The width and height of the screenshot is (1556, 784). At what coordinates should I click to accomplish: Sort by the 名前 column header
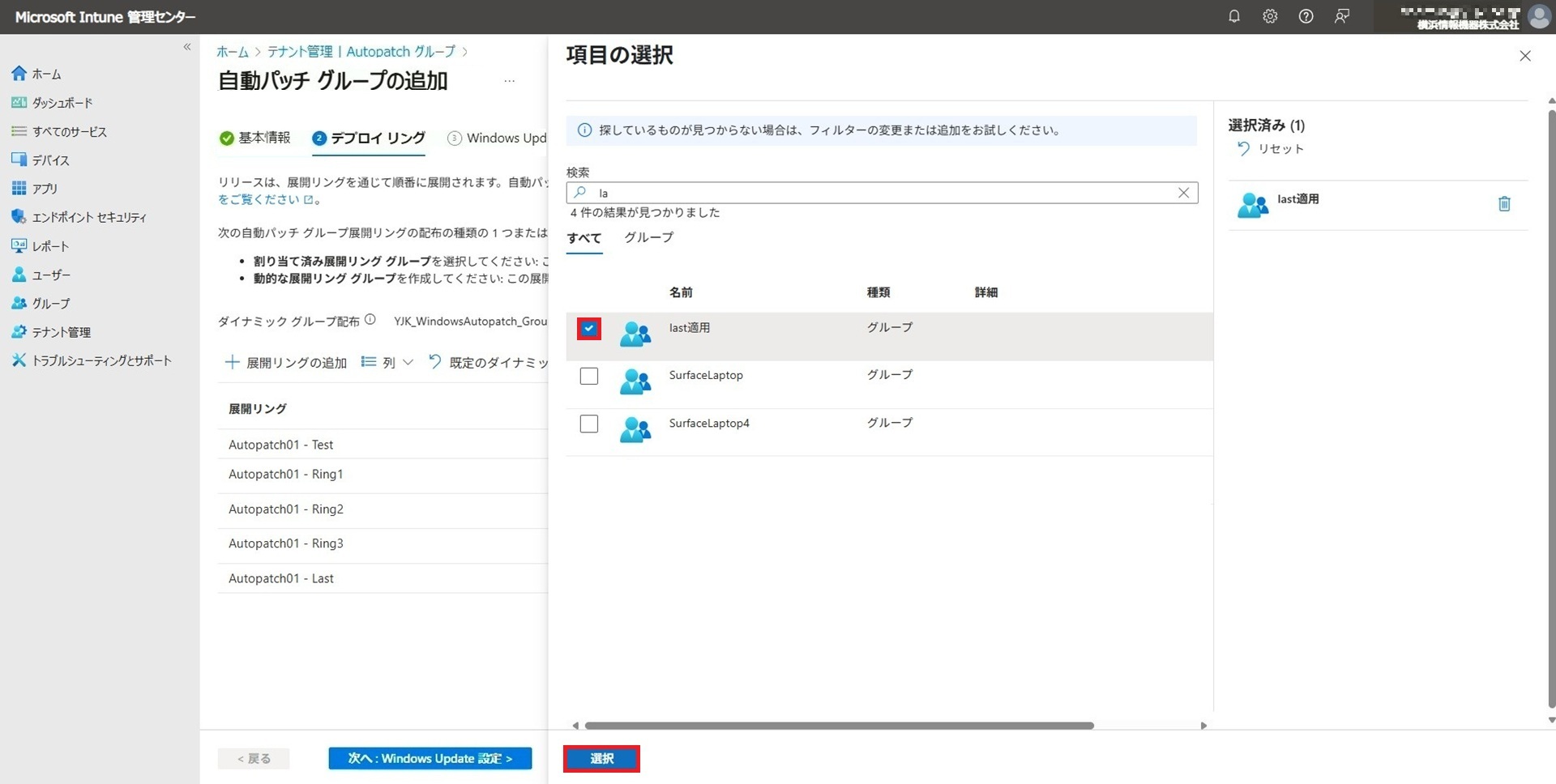[x=681, y=292]
